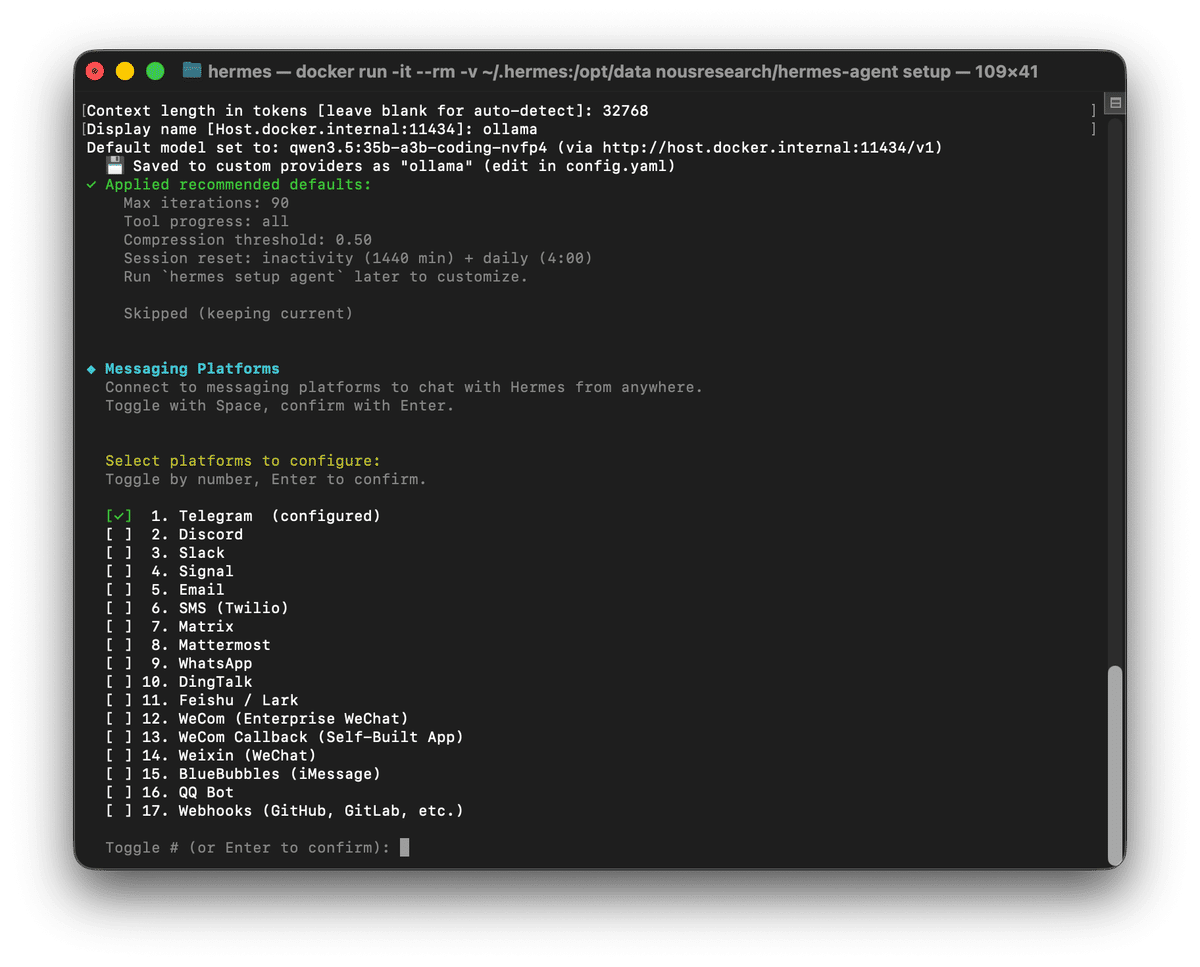This screenshot has height=967, width=1200.
Task: Click the Matrix platform label
Action: pos(206,627)
